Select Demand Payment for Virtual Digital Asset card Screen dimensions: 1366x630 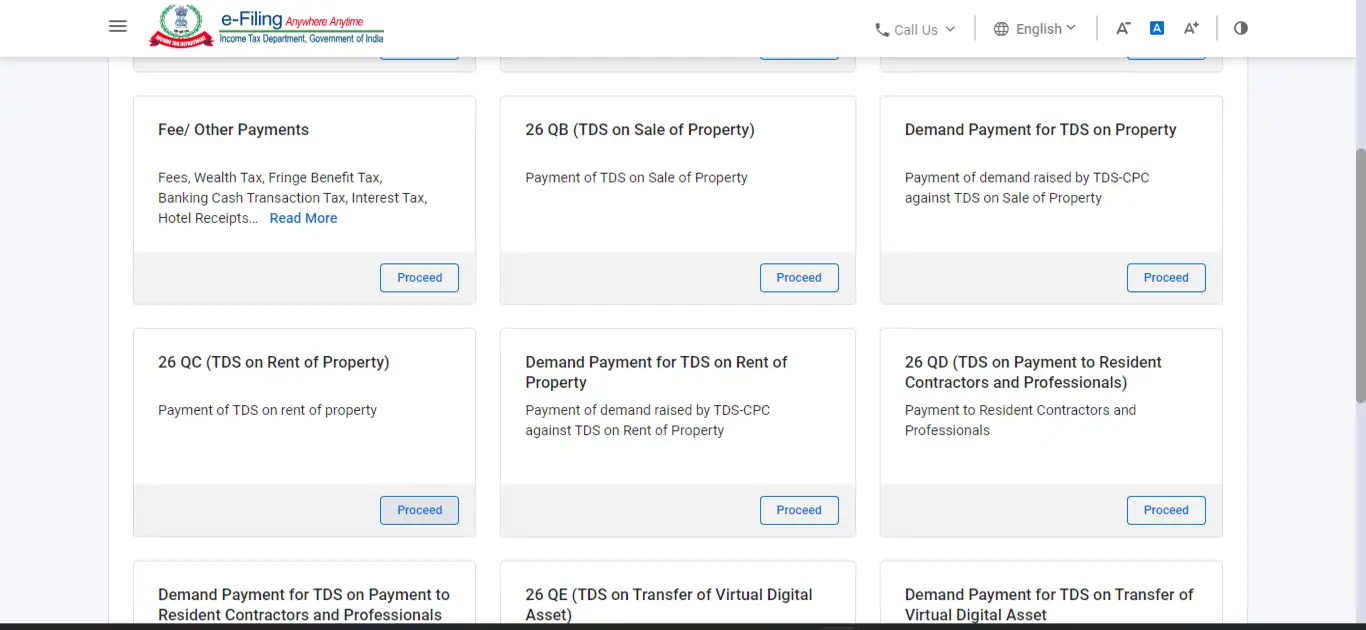pos(1050,598)
